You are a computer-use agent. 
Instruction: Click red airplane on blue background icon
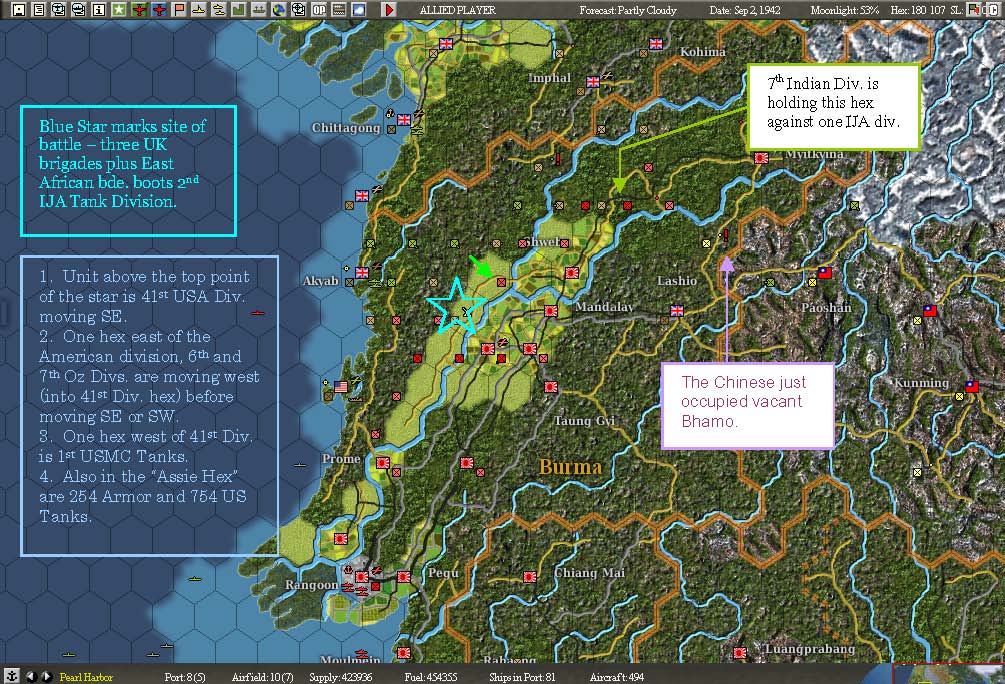coord(159,10)
